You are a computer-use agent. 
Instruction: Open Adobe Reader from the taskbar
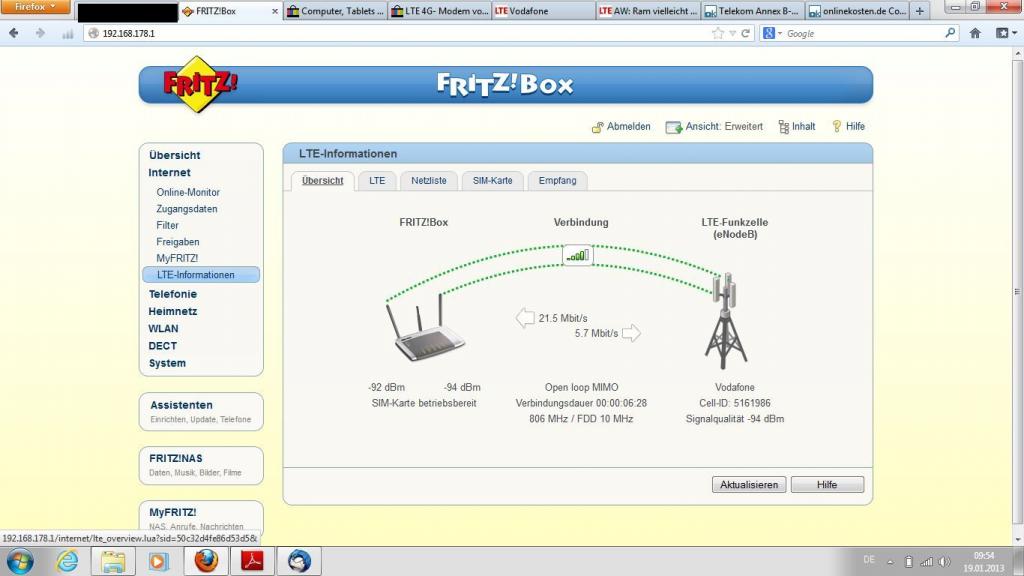click(x=253, y=561)
